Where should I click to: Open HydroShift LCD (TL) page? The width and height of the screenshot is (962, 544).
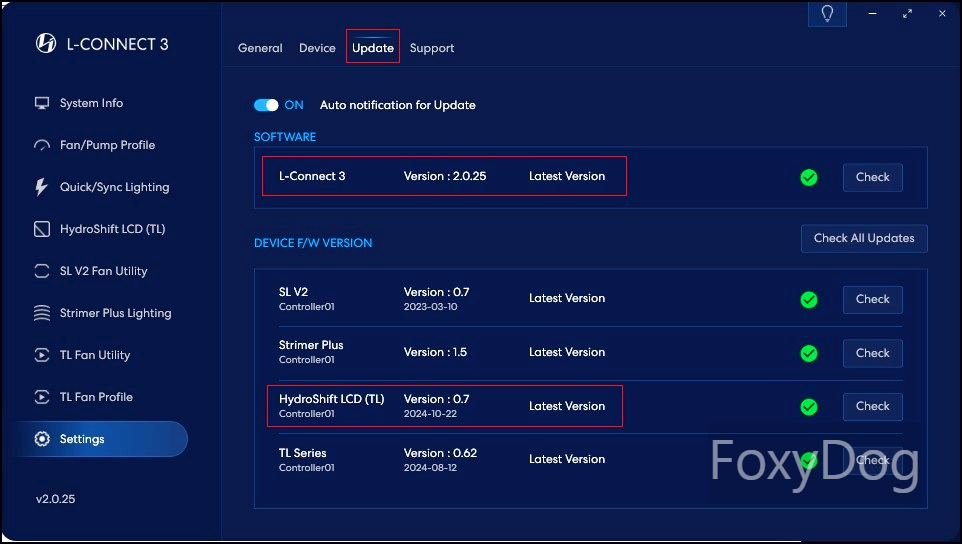tap(112, 229)
